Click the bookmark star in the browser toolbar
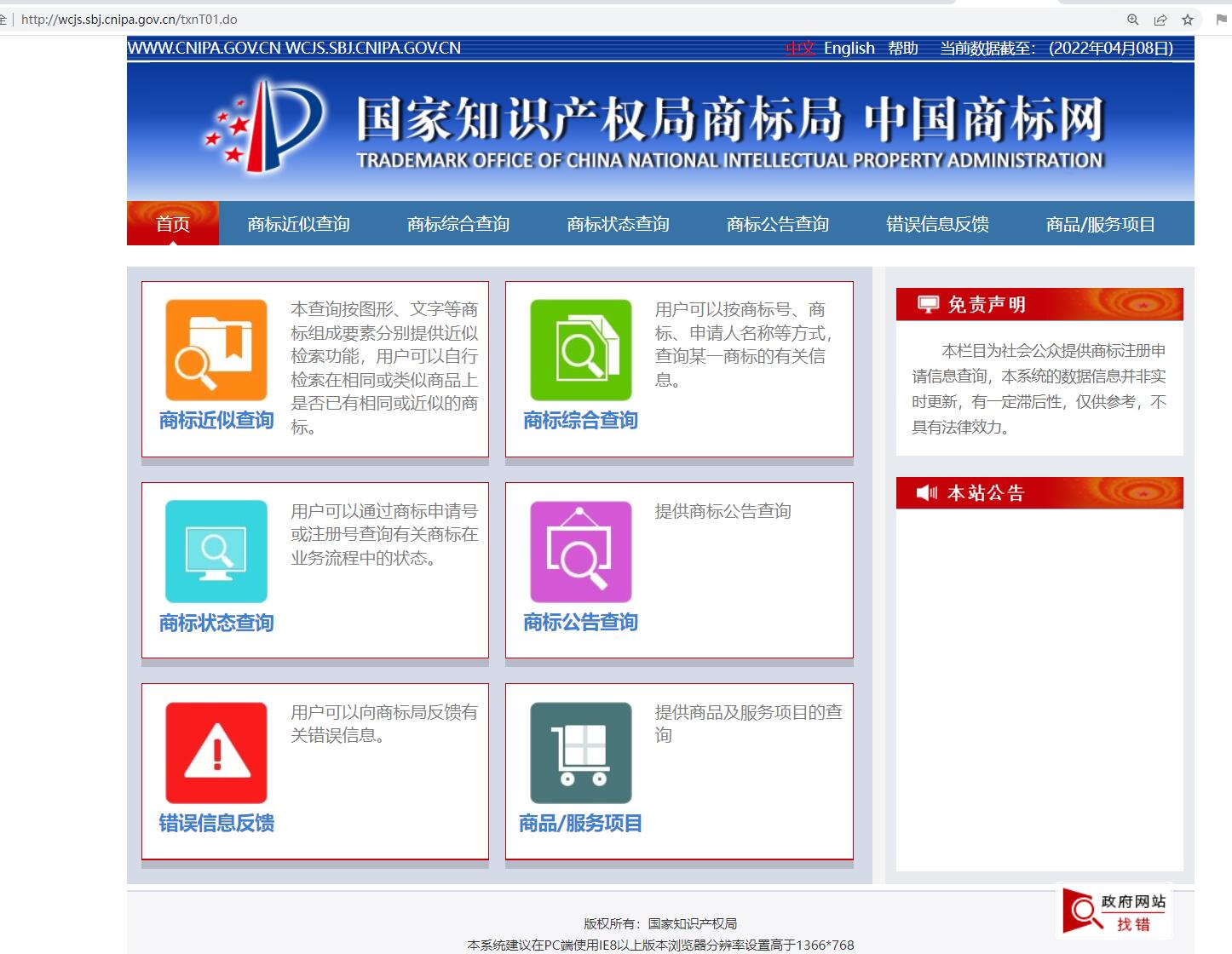Viewport: 1232px width, 954px height. coord(1187,19)
